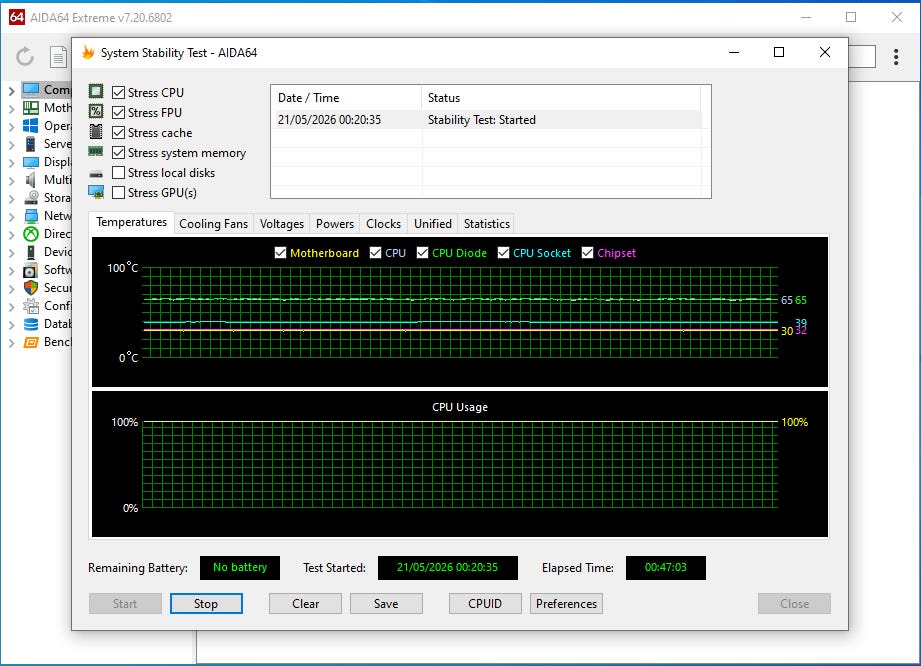Select the Network icon in the sidebar

(x=31, y=216)
